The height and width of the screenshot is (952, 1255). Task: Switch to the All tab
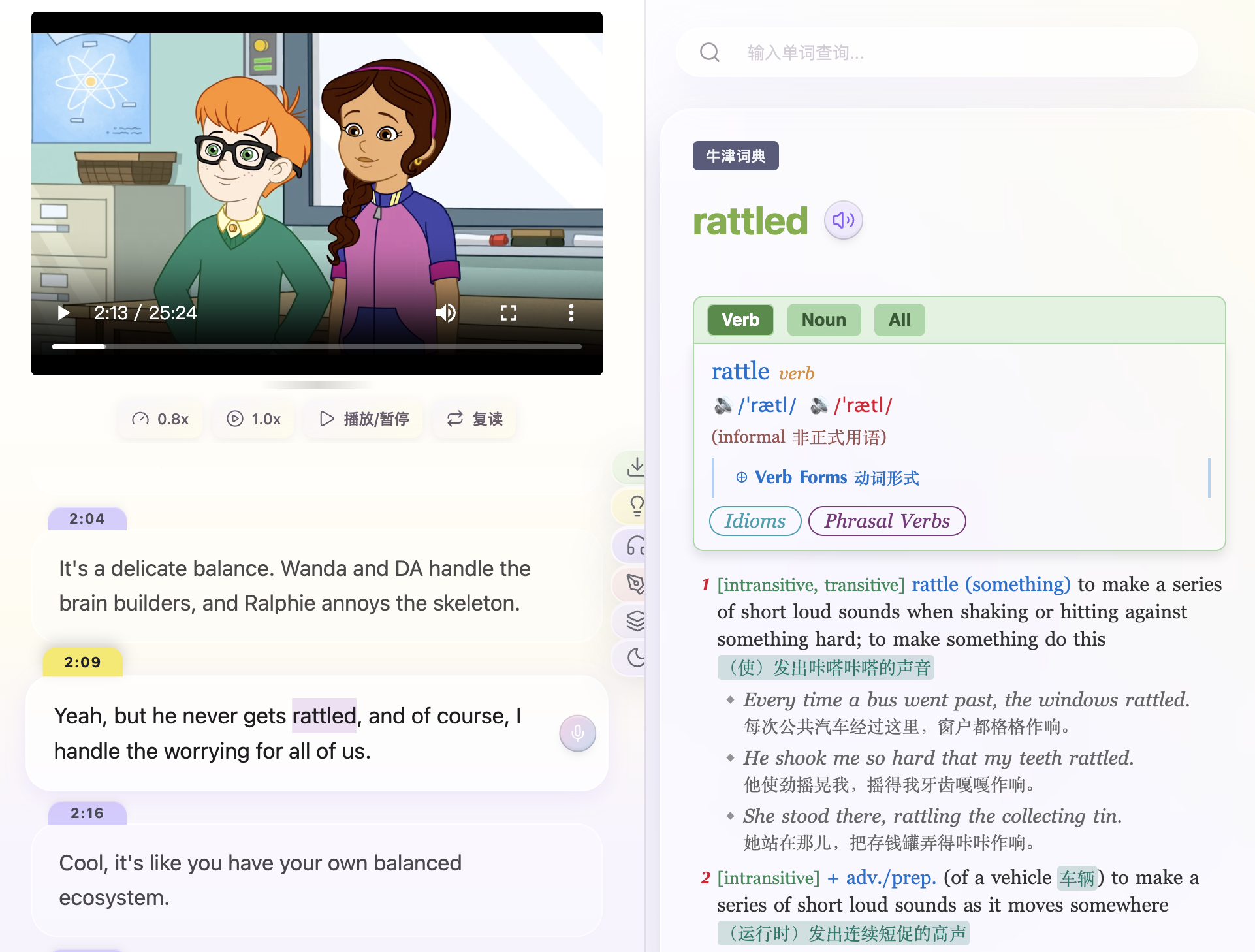tap(899, 320)
